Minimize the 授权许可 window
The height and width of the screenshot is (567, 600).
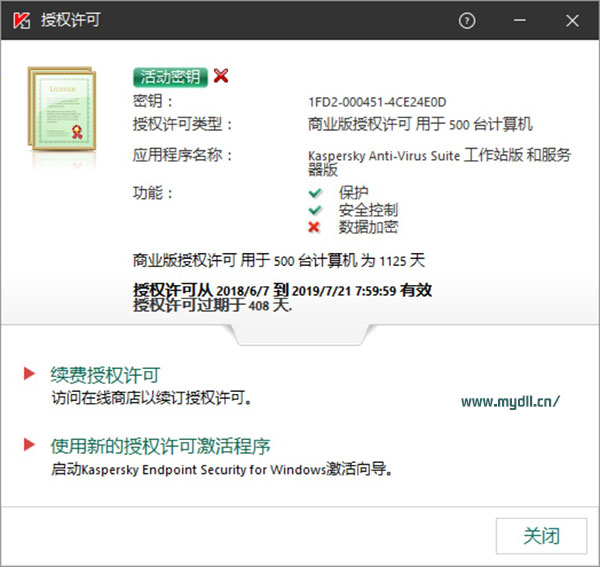(x=520, y=21)
